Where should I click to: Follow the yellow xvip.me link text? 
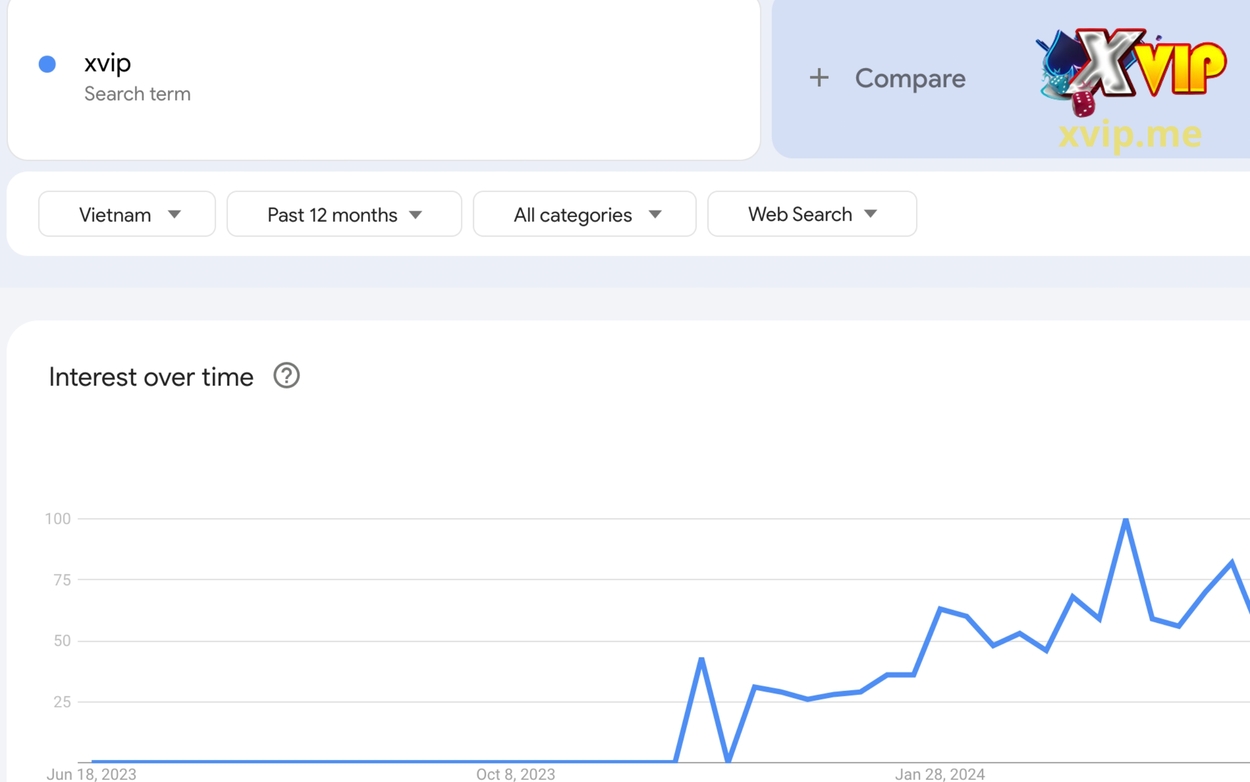tap(1130, 135)
